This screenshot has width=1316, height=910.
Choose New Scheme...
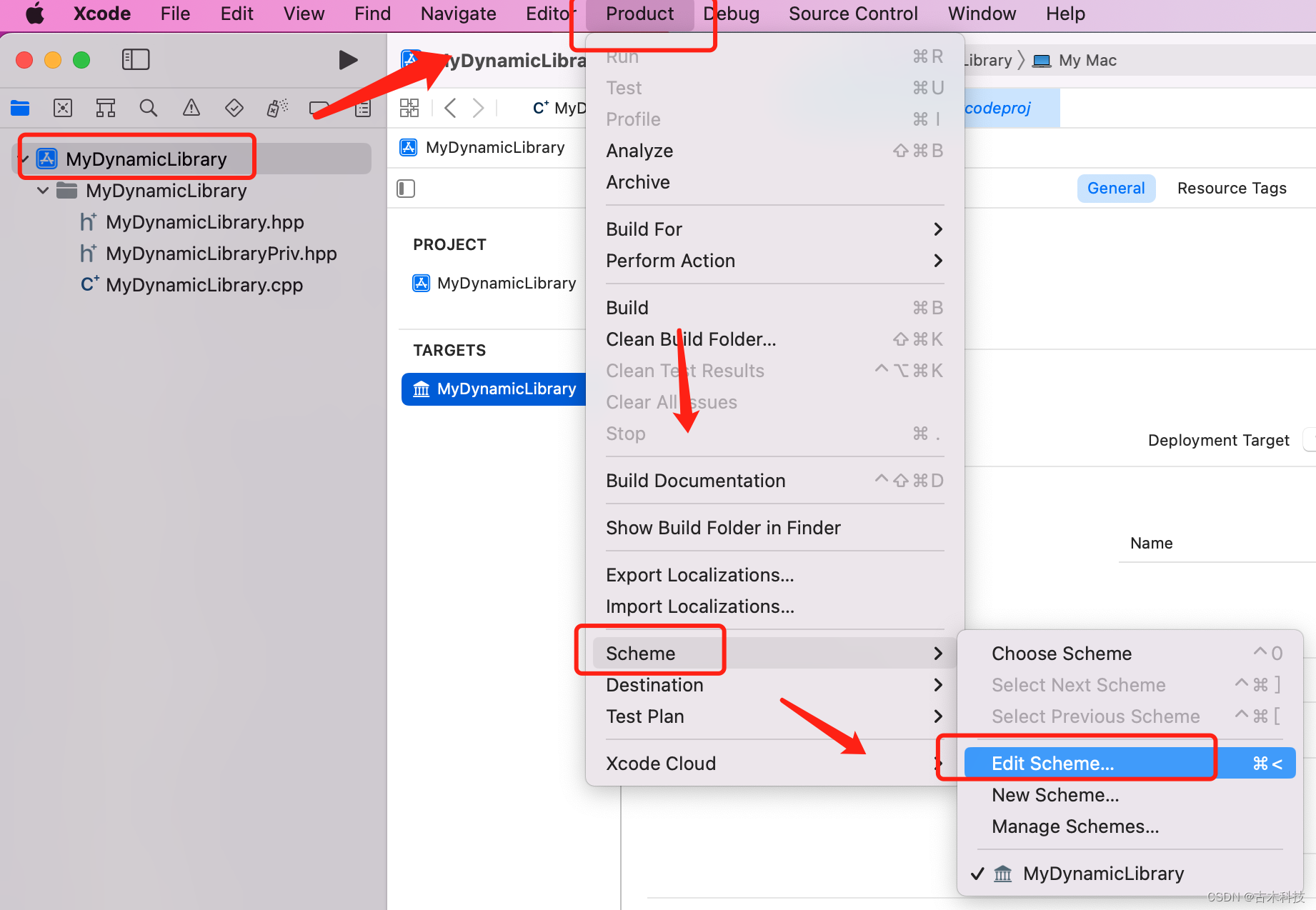pyautogui.click(x=1130, y=795)
